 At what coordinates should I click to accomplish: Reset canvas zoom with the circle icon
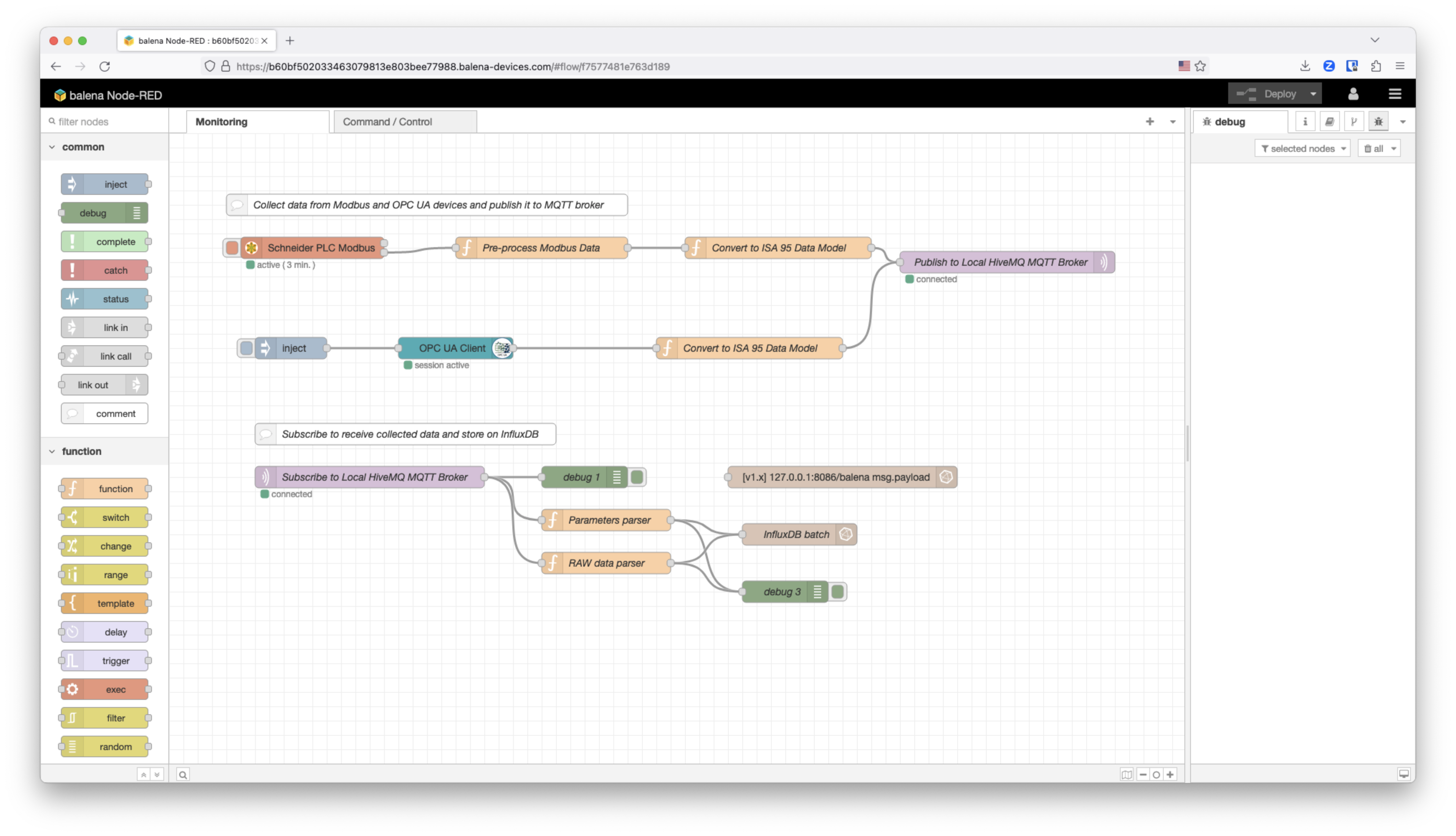click(1157, 774)
